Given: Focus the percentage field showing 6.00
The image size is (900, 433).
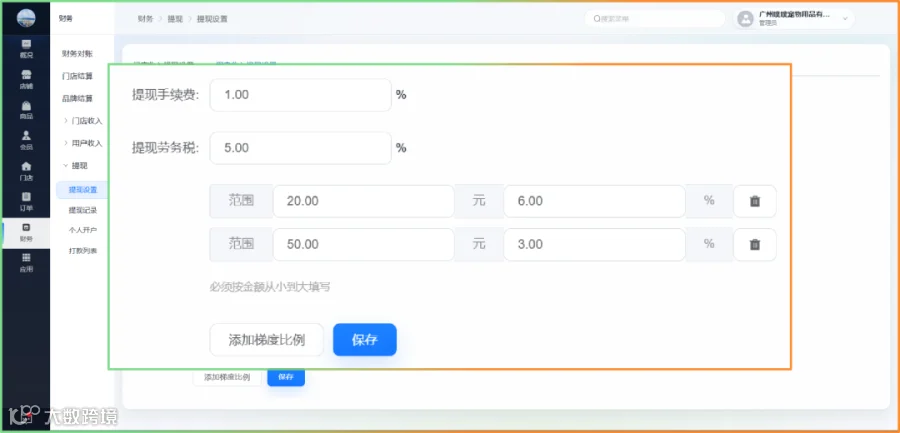Looking at the screenshot, I should click(x=594, y=201).
